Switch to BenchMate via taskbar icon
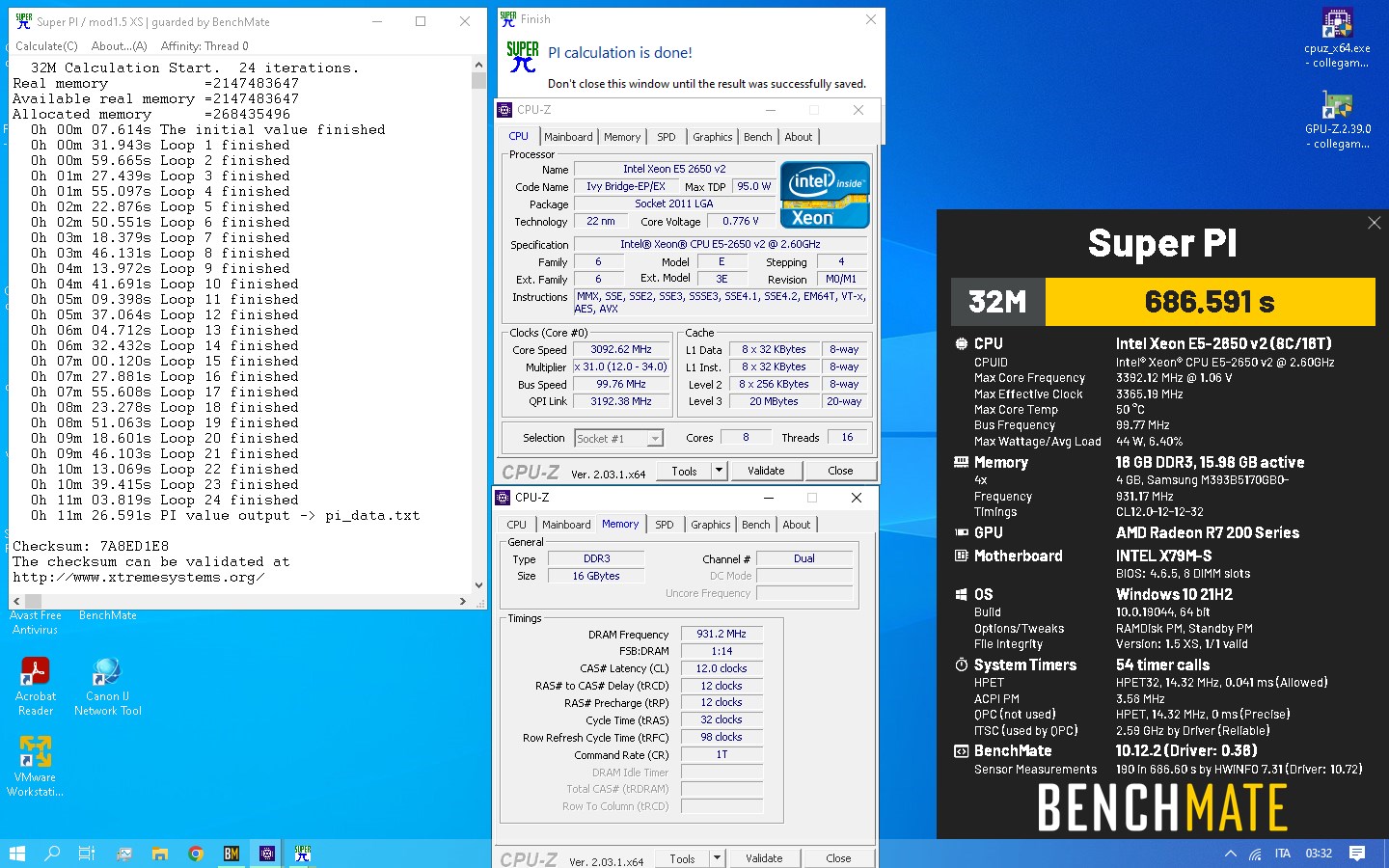 point(231,854)
